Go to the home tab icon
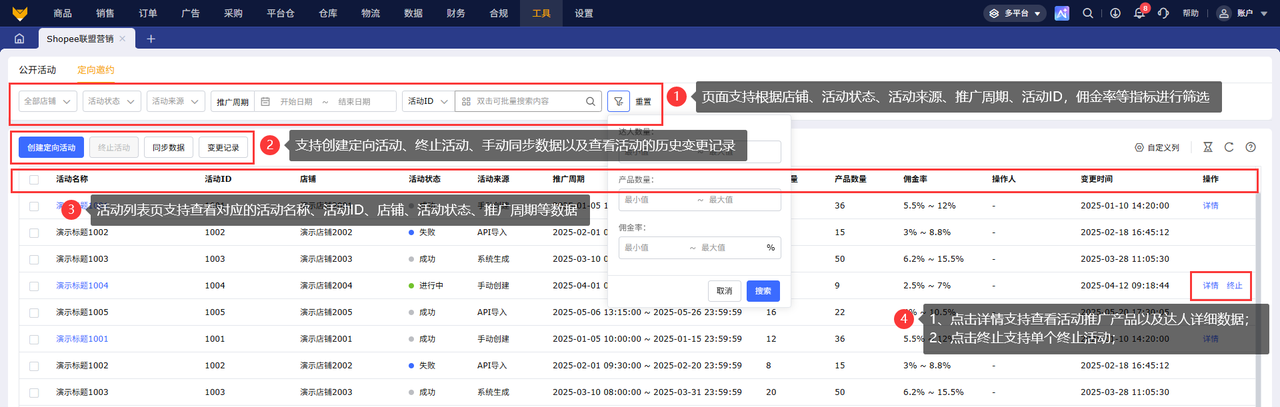The width and height of the screenshot is (1280, 407). pyautogui.click(x=20, y=38)
